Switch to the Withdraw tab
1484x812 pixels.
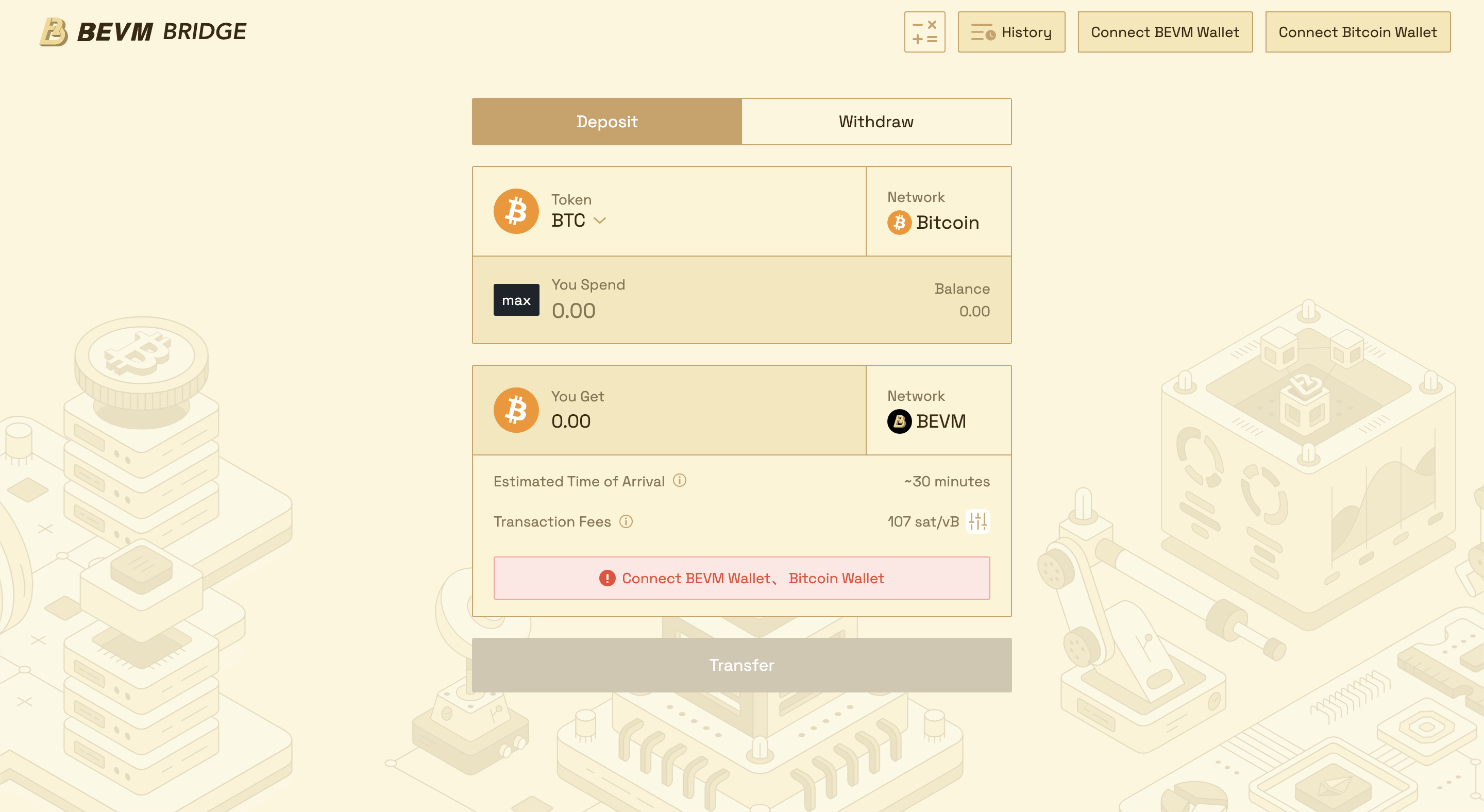tap(875, 122)
